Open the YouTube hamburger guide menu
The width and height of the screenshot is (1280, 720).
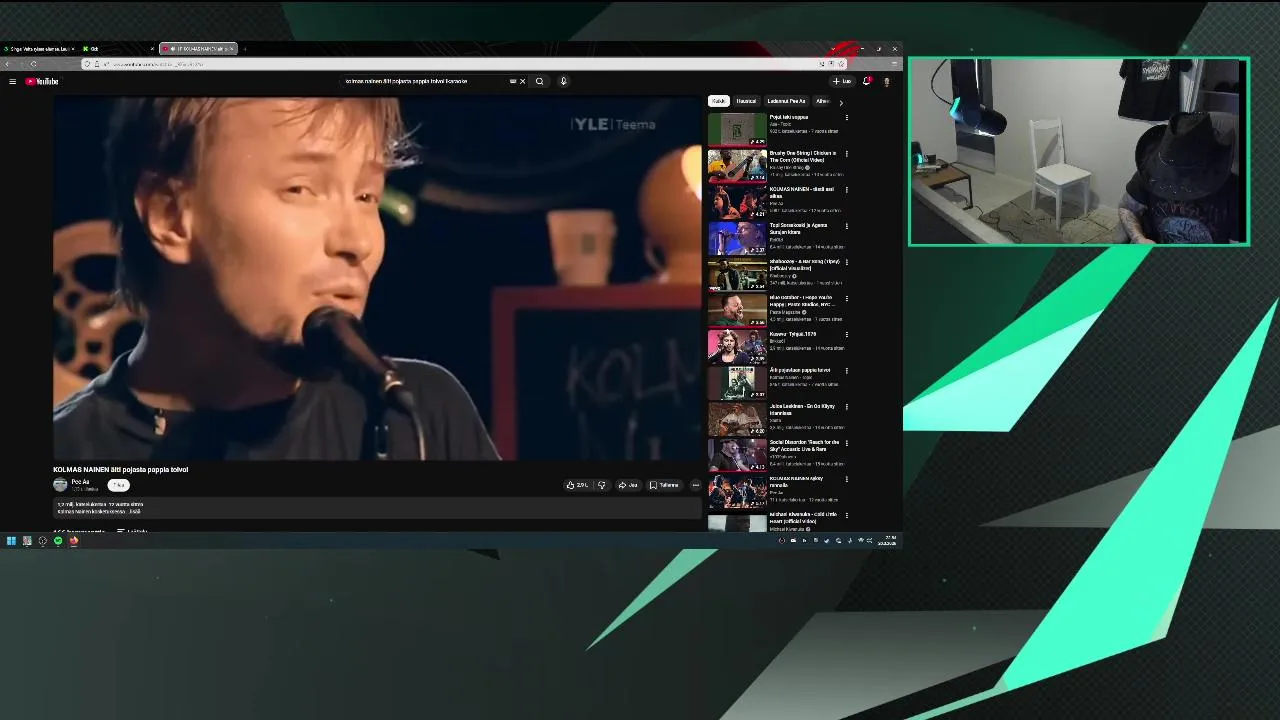tap(12, 81)
